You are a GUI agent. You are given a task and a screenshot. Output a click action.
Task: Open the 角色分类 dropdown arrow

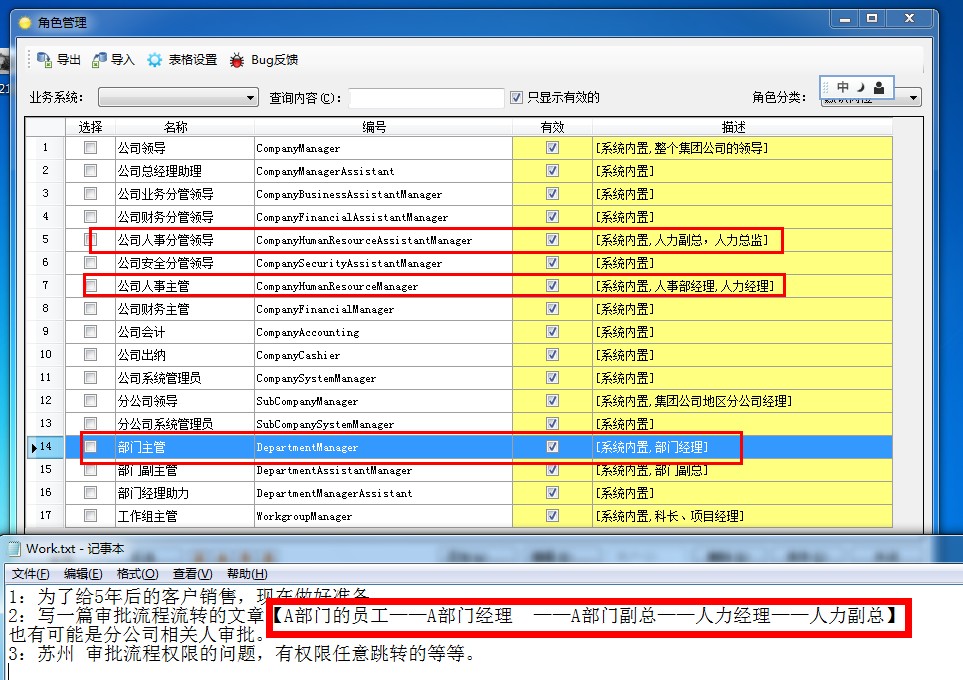point(913,98)
